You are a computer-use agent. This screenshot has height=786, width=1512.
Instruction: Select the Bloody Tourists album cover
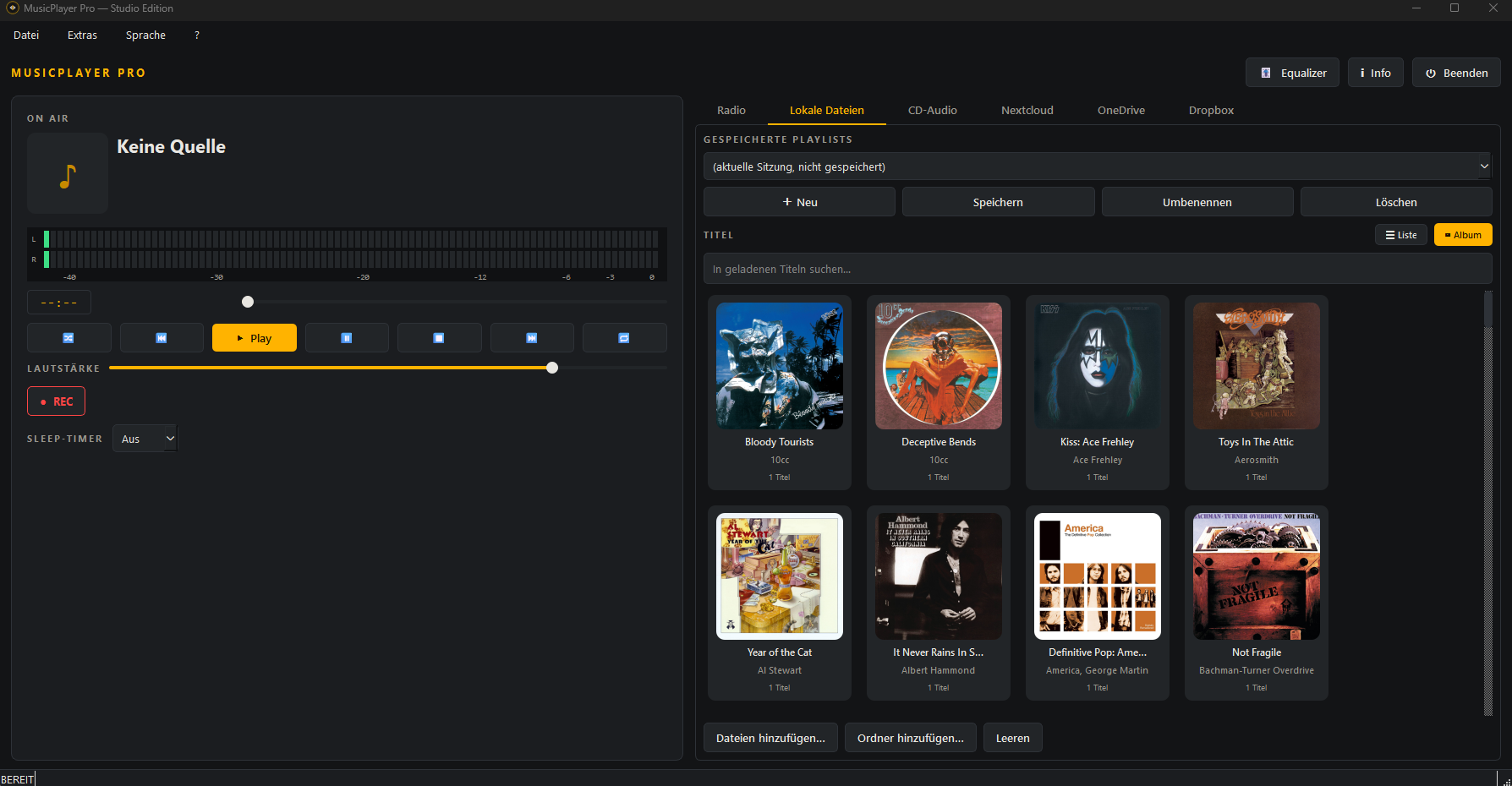pyautogui.click(x=780, y=366)
